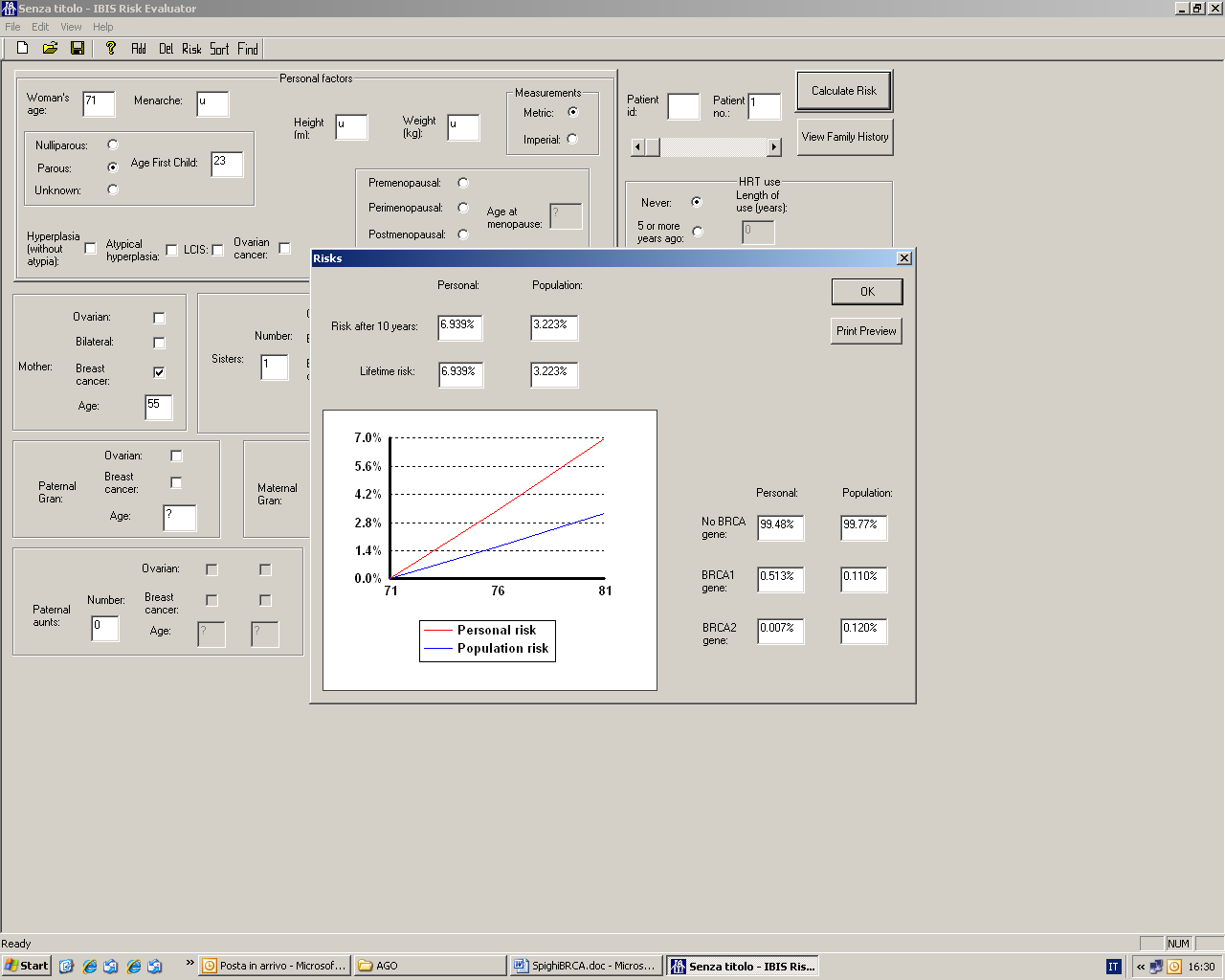Toggle Paternal Gran Ovarian checkbox

(176, 456)
